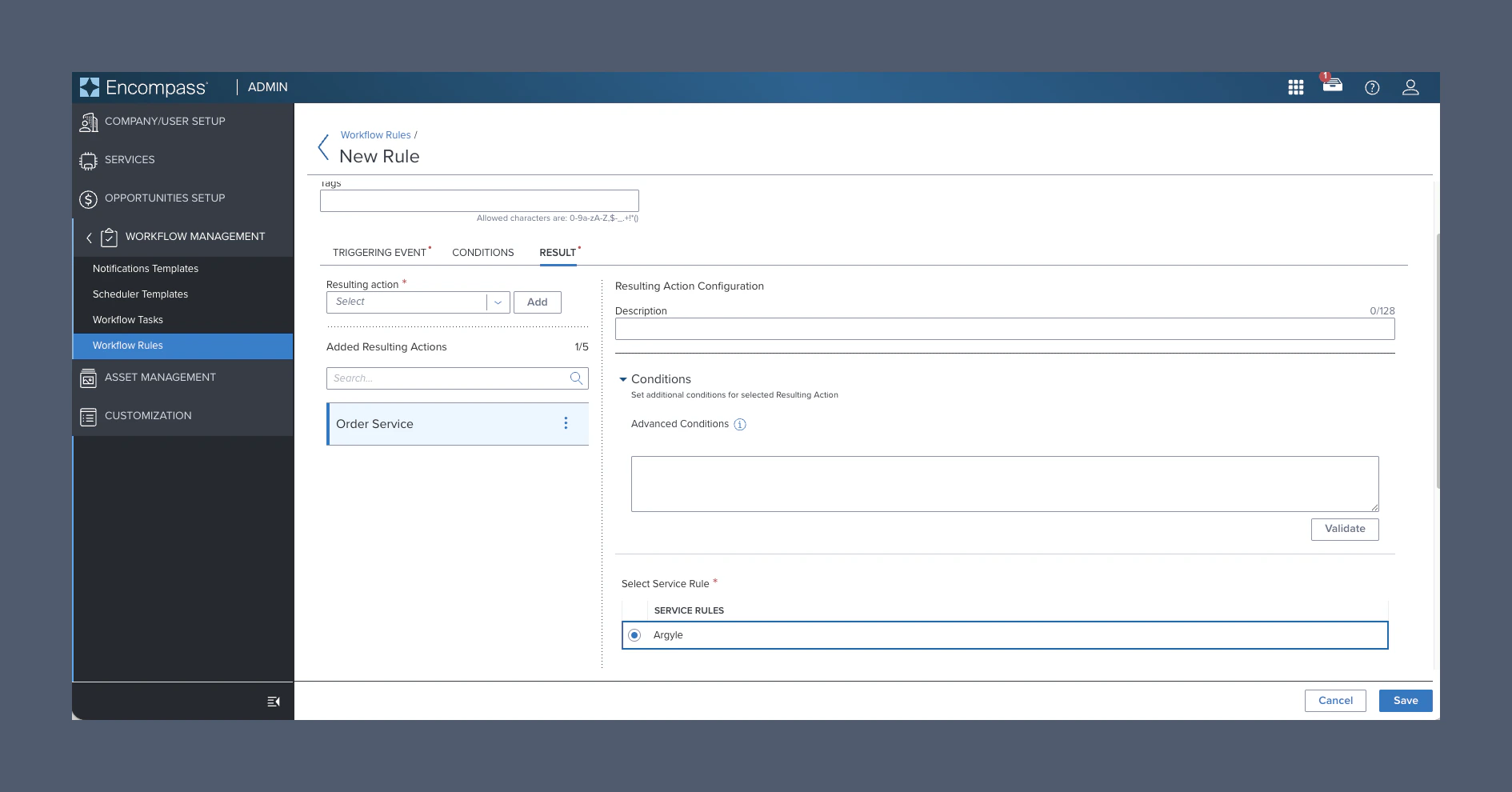
Task: Open Customization via its sidebar icon
Action: coord(89,416)
